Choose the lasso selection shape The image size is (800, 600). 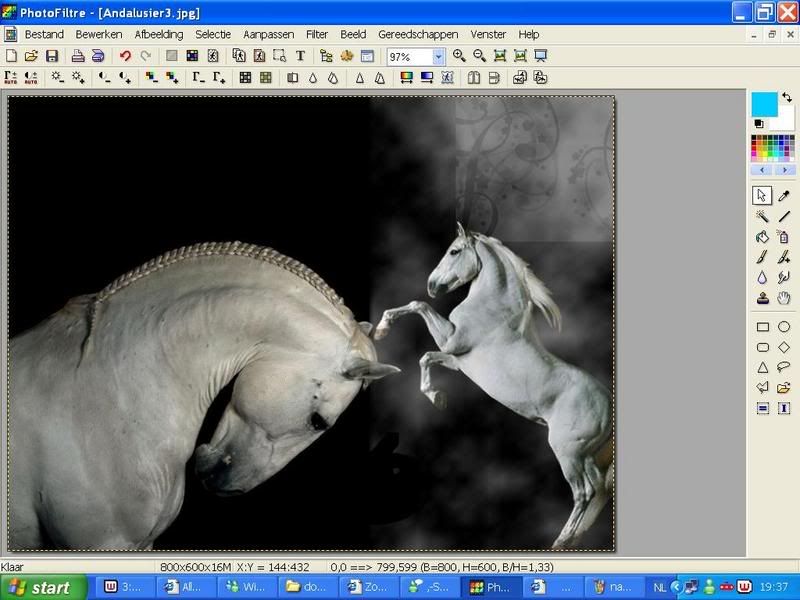(784, 367)
